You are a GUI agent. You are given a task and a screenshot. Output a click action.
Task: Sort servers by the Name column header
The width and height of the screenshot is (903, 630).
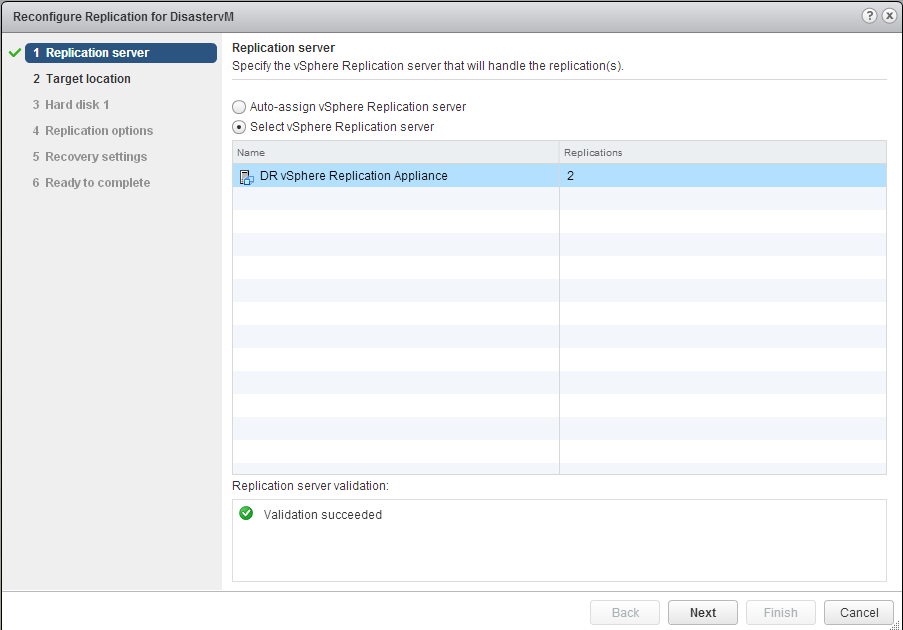pos(395,152)
